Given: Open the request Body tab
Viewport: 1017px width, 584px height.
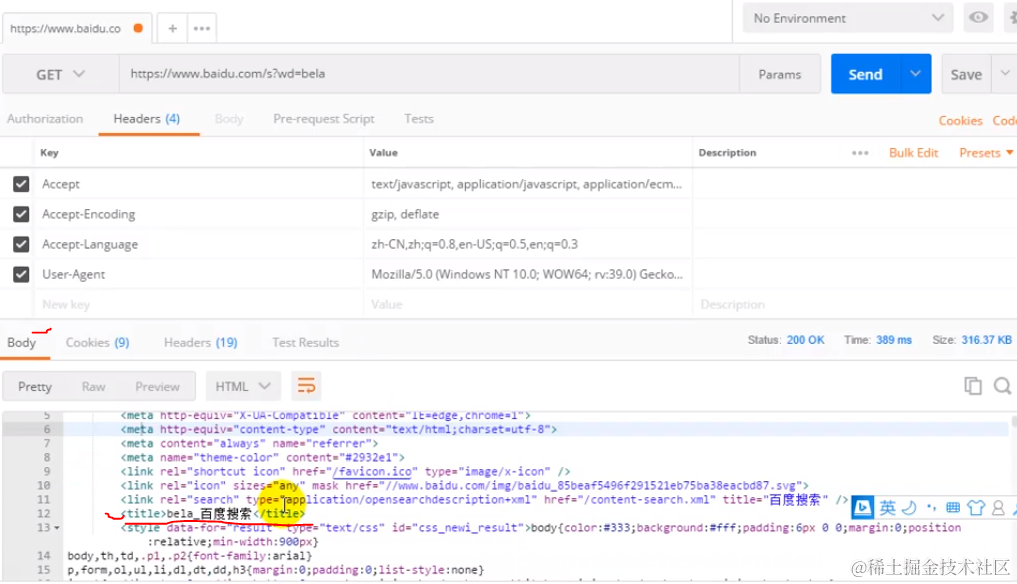Looking at the screenshot, I should coord(229,119).
